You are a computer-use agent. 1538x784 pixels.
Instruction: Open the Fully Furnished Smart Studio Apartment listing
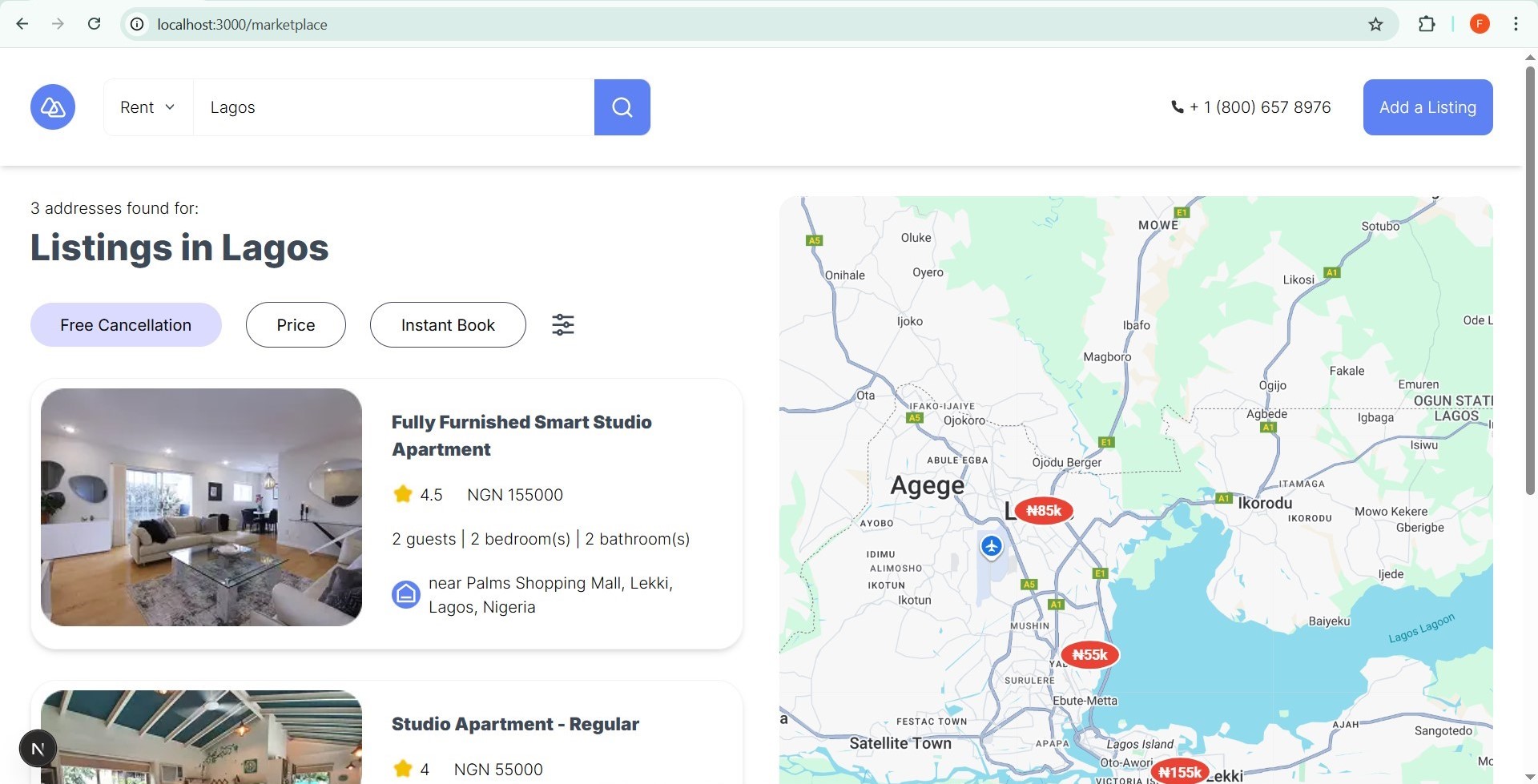click(x=521, y=436)
